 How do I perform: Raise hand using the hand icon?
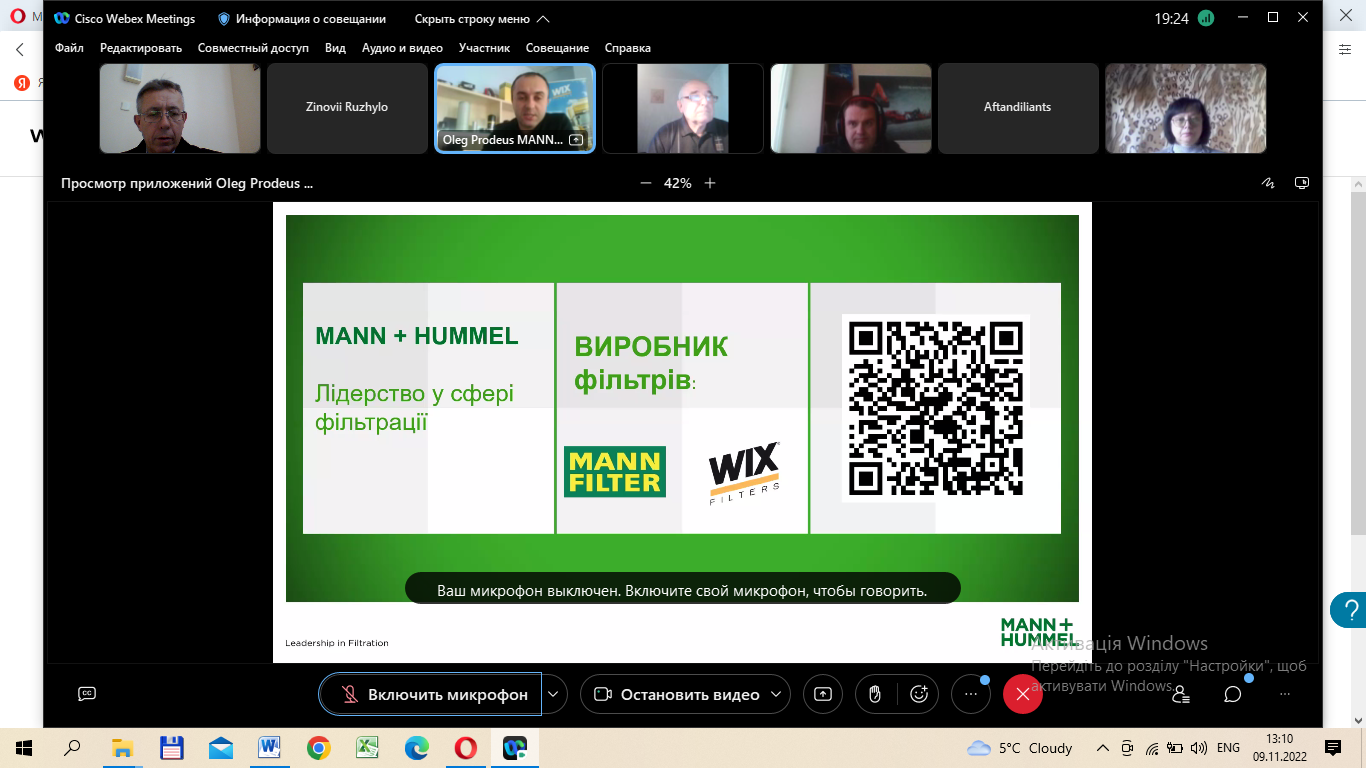(875, 694)
